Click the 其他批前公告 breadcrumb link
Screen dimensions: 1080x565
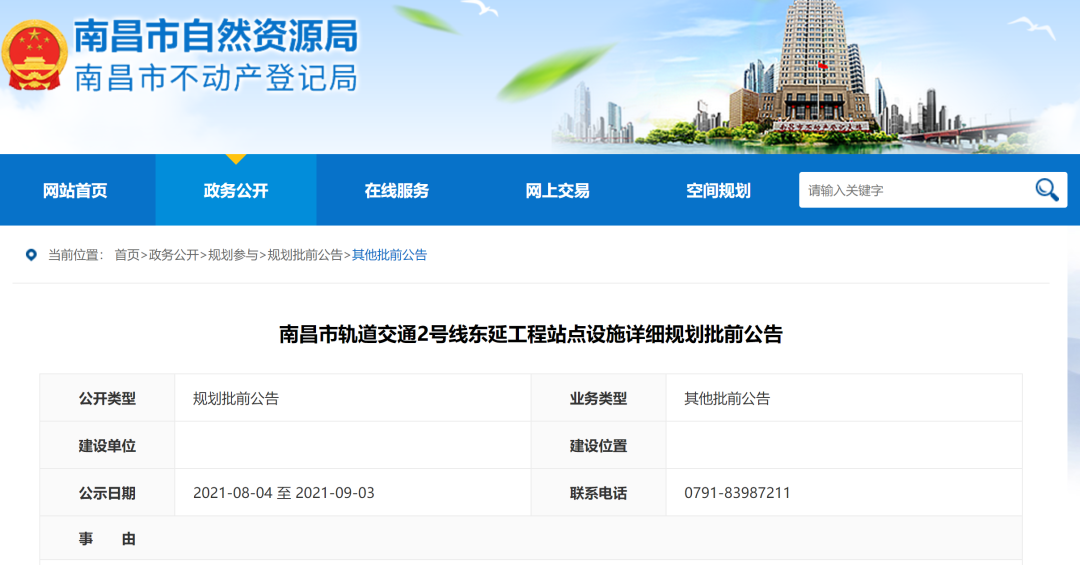tap(389, 255)
